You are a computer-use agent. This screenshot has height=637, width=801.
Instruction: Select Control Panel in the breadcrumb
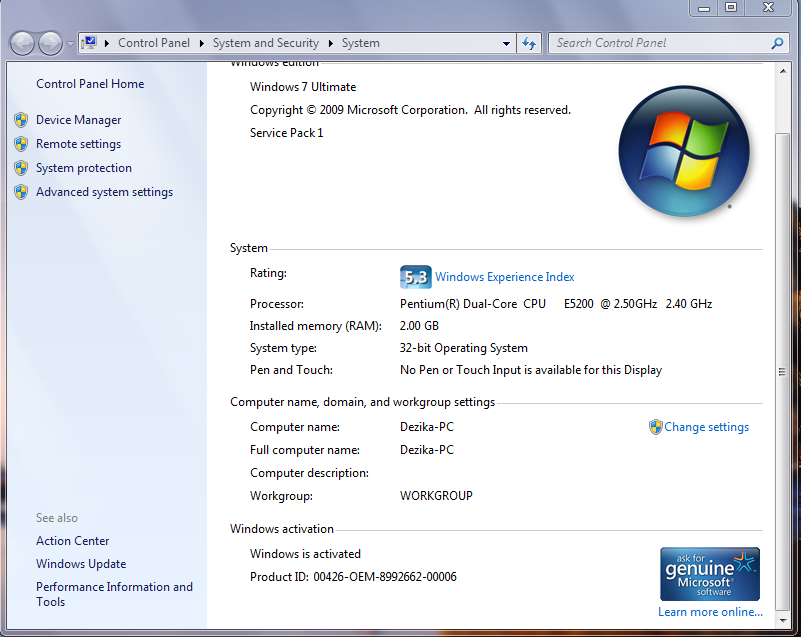[x=154, y=43]
